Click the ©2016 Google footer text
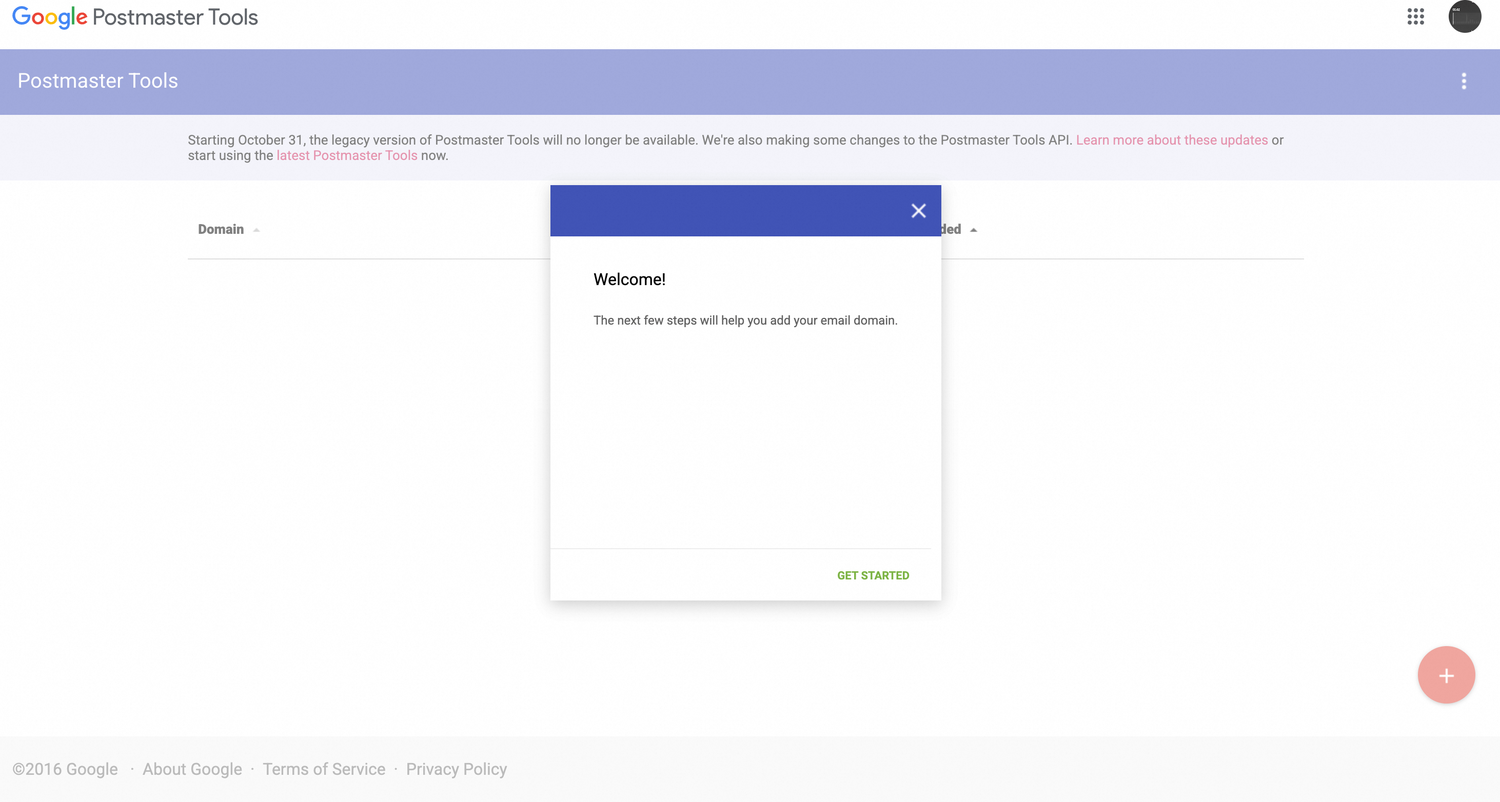 (x=65, y=769)
